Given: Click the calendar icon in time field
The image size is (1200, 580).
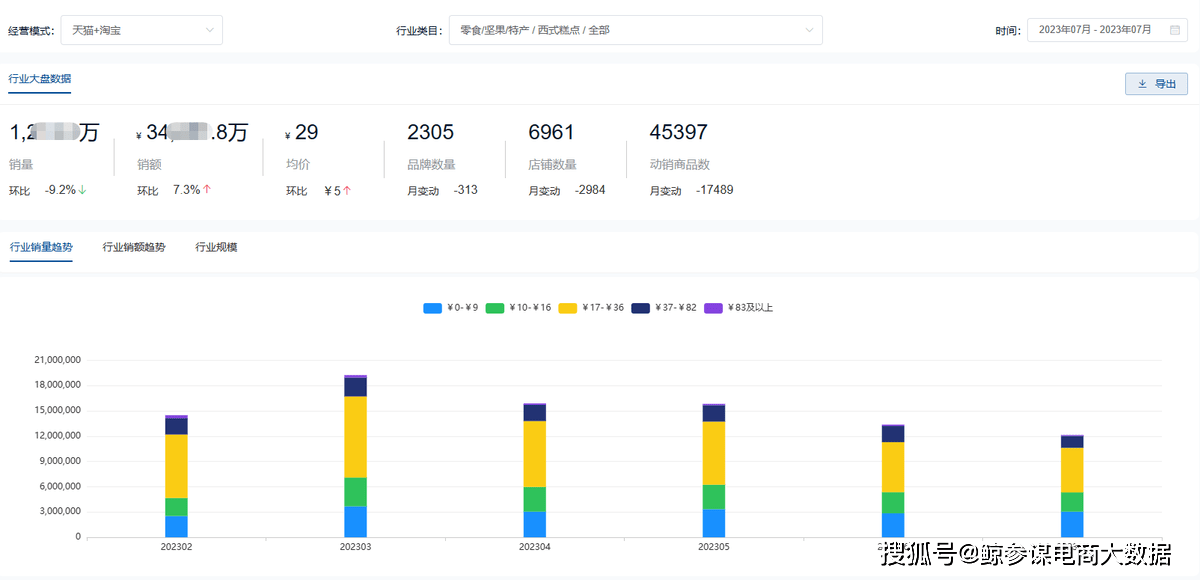Looking at the screenshot, I should coord(1175,30).
